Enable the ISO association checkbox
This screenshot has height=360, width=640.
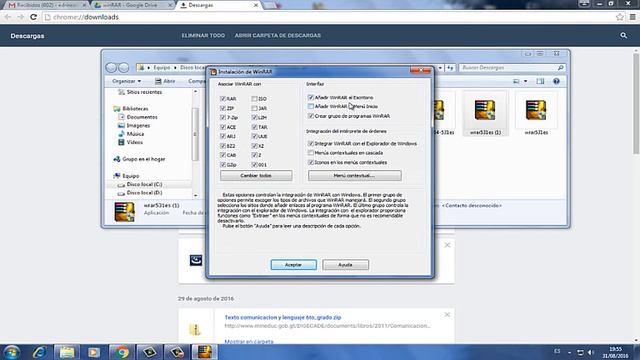coord(254,99)
